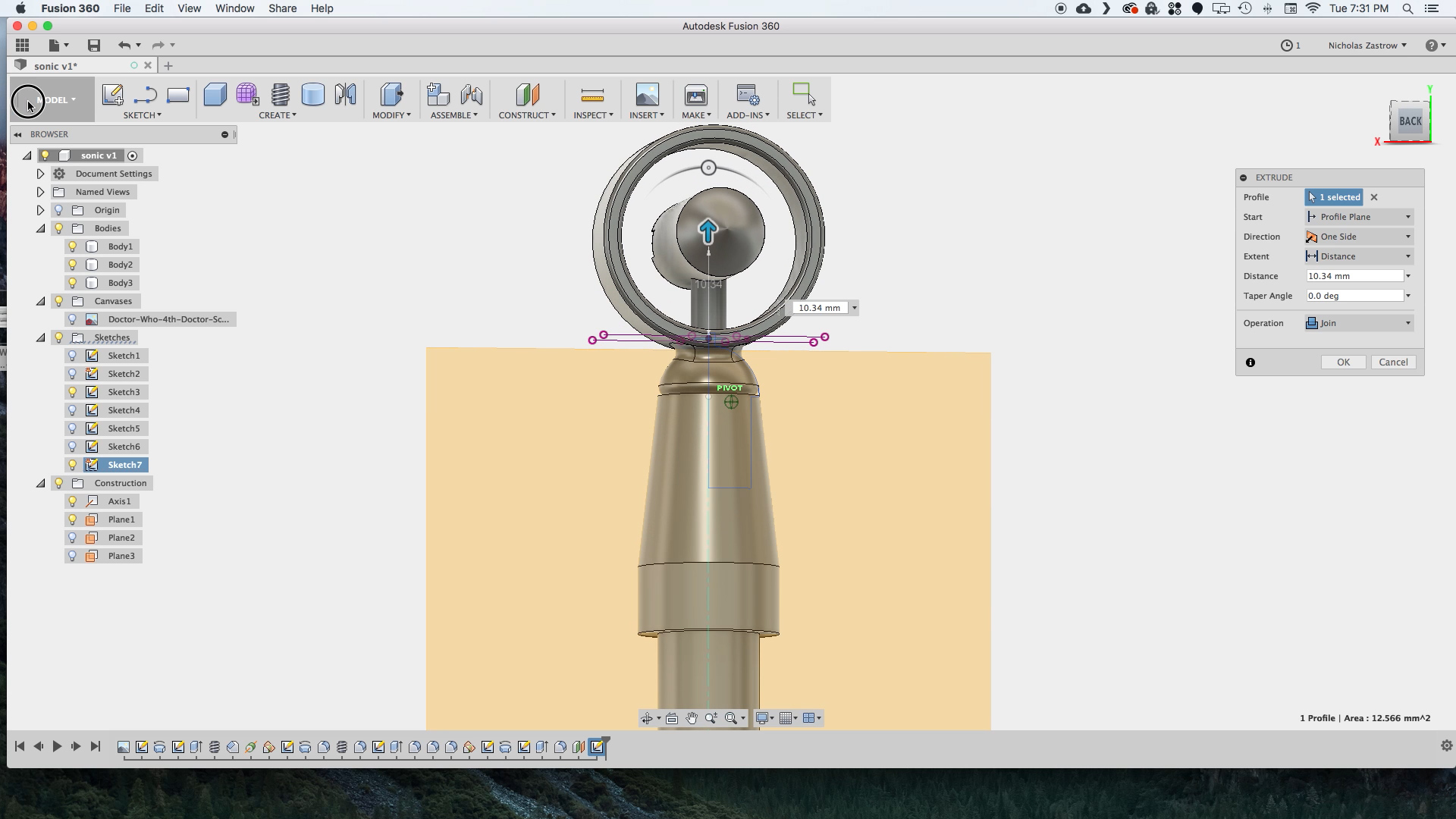Collapse the Sketches folder
The height and width of the screenshot is (819, 1456).
41,337
